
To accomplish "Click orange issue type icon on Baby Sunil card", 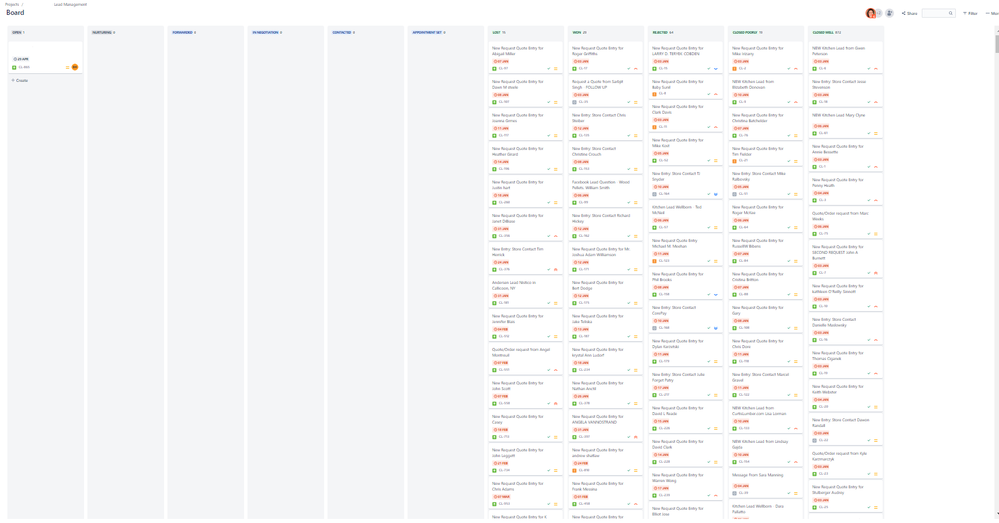I will tap(654, 94).
